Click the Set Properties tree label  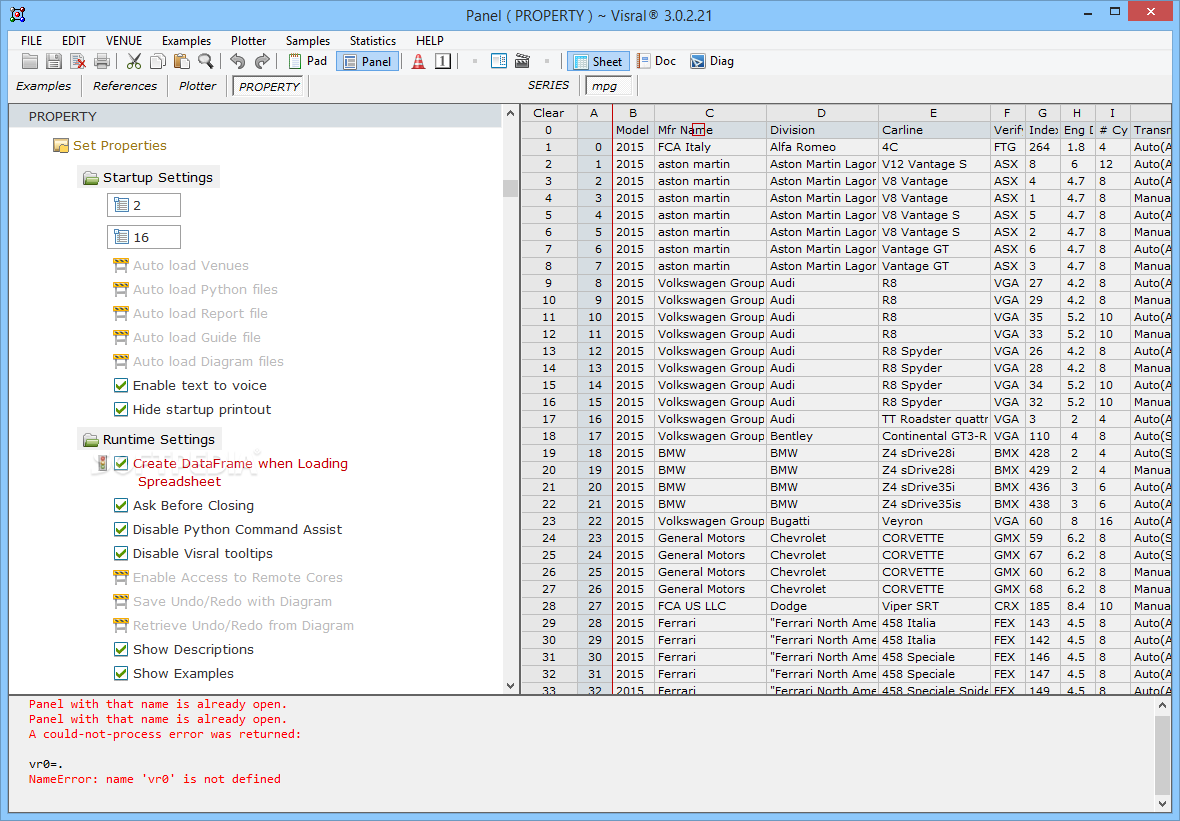[x=120, y=145]
